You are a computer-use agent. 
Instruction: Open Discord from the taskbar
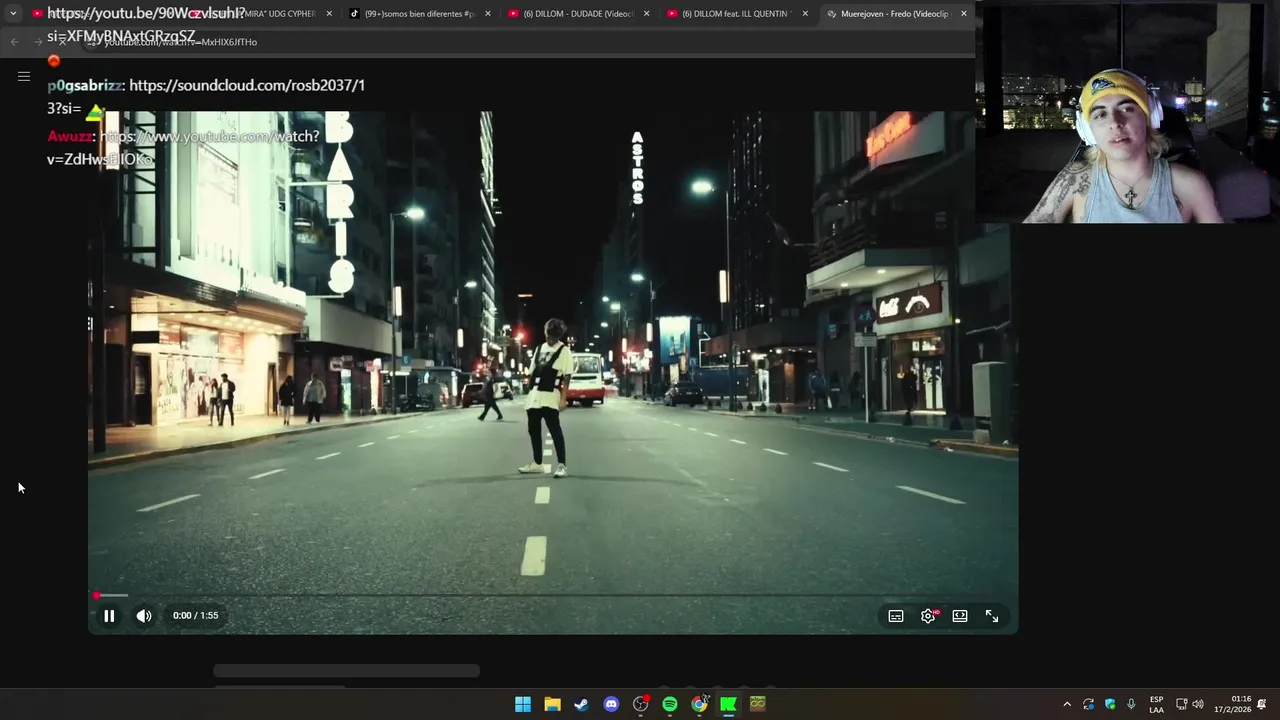pos(611,704)
